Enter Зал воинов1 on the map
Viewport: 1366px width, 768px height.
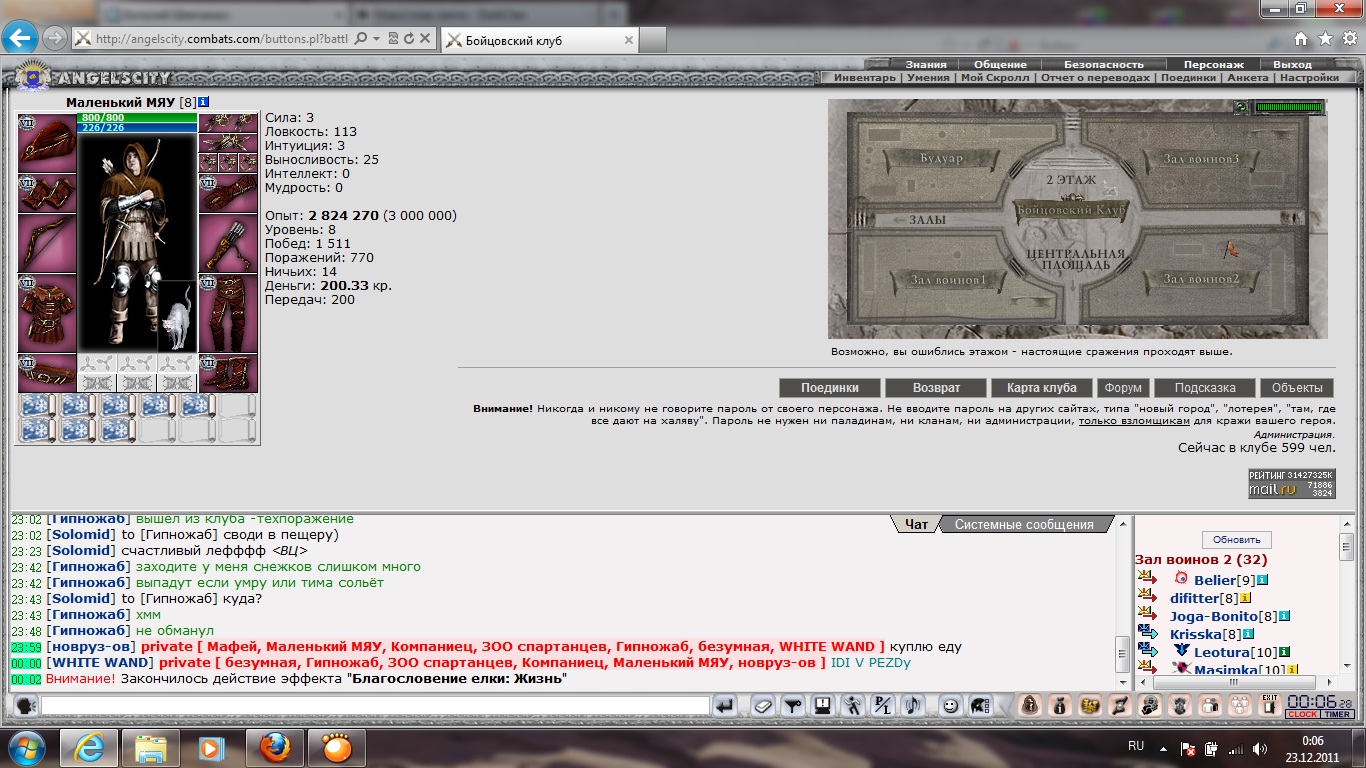coord(948,279)
